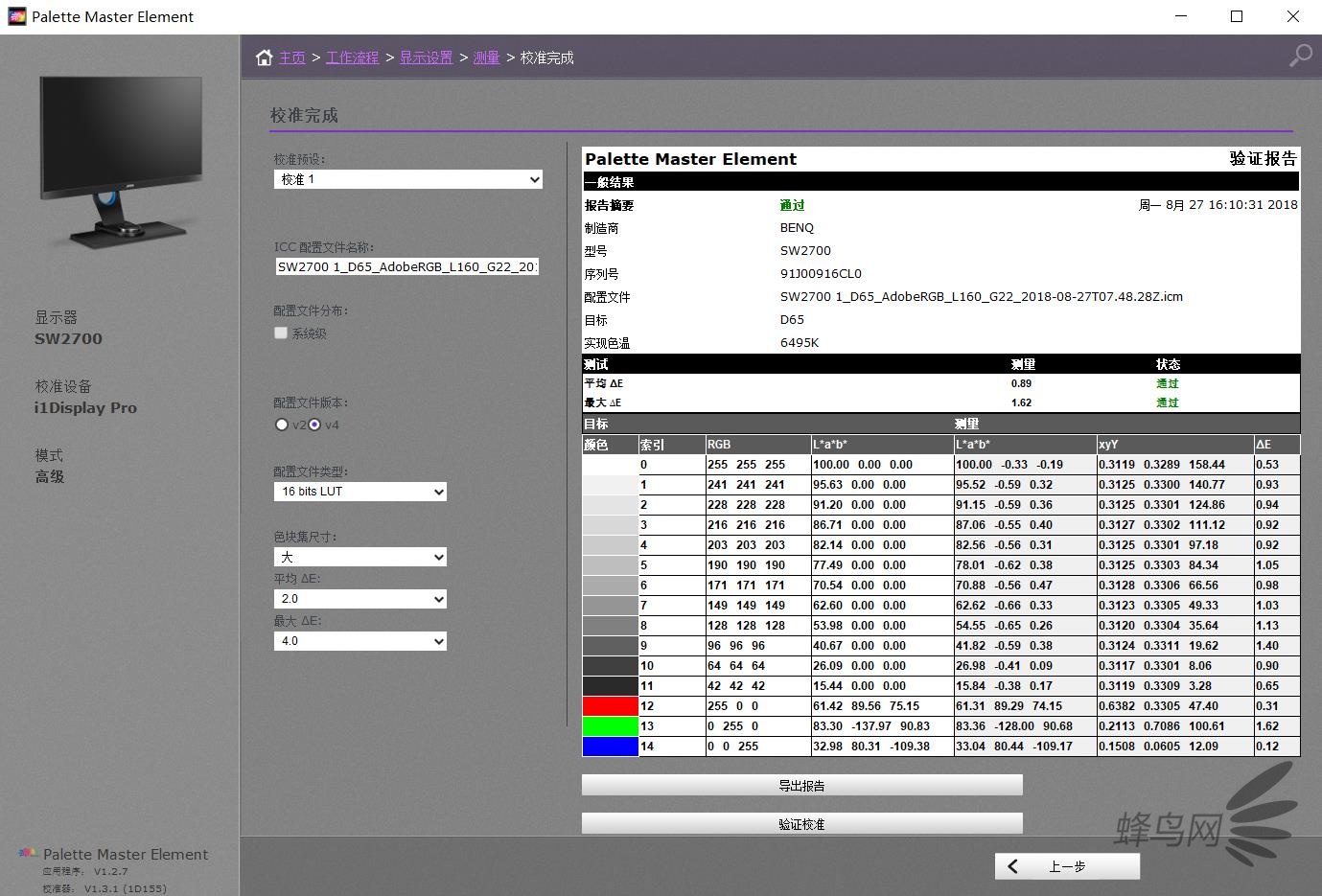Image resolution: width=1322 pixels, height=896 pixels.
Task: Click the 验证校准 button
Action: (802, 823)
